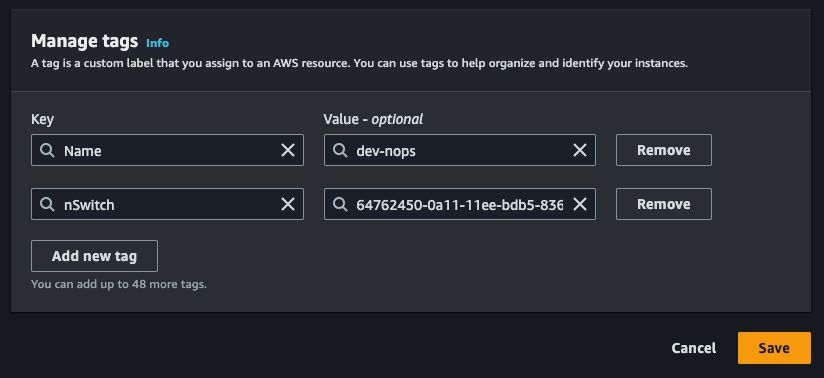The image size is (824, 378).
Task: Cancel the tag changes
Action: point(694,348)
